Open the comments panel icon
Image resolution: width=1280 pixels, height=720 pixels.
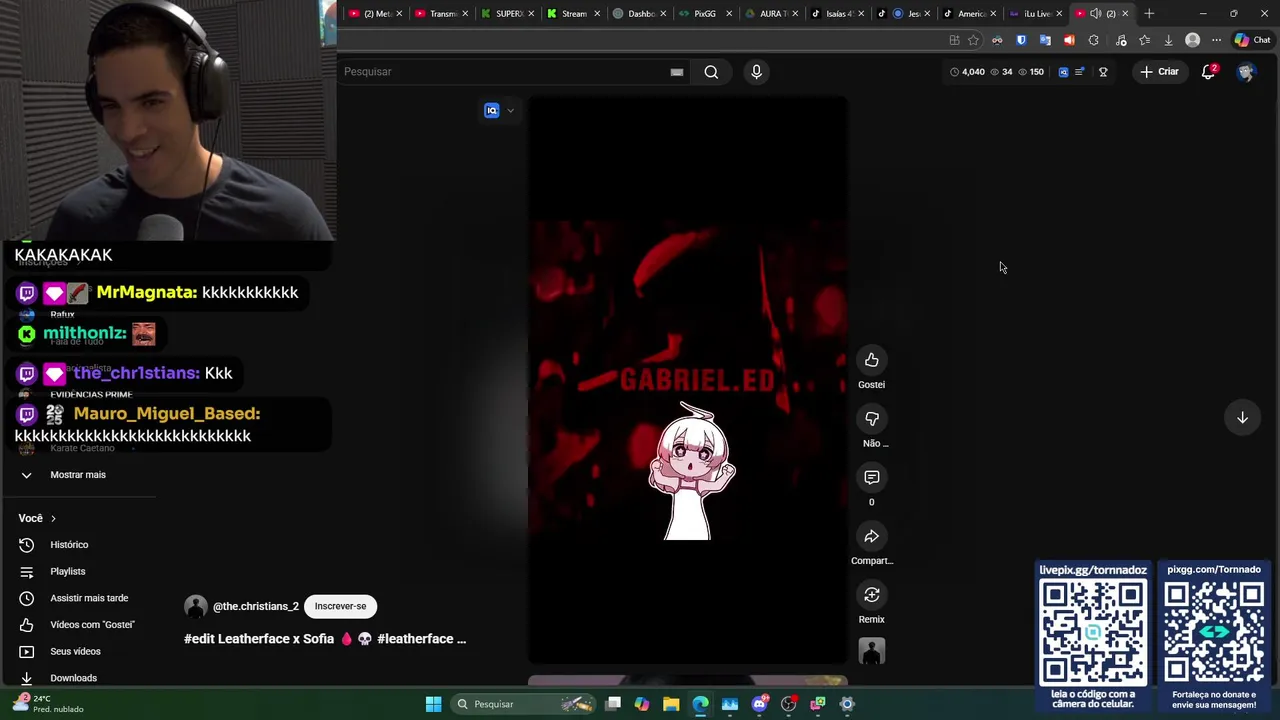click(871, 478)
